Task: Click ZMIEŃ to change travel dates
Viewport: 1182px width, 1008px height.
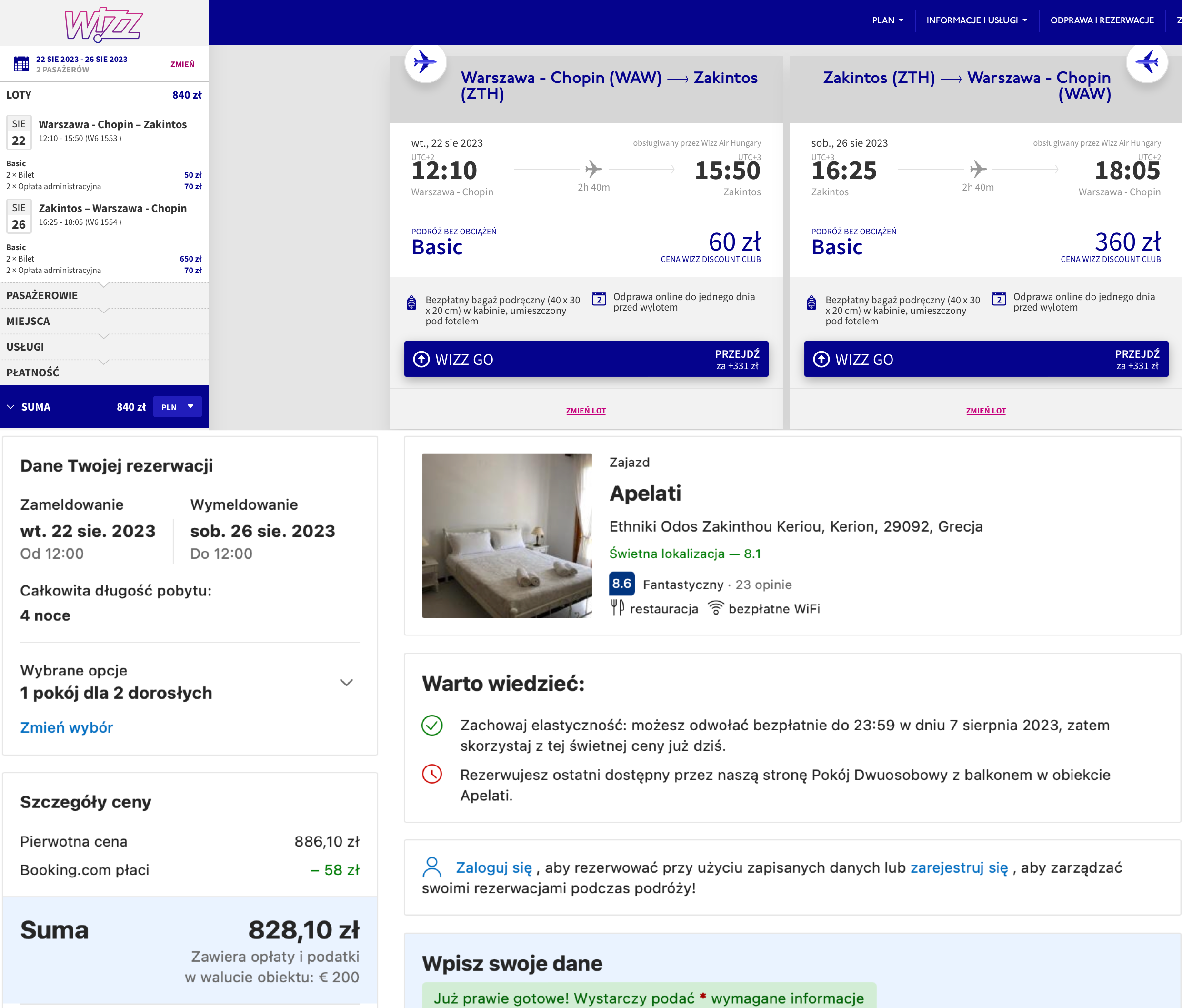Action: tap(182, 64)
